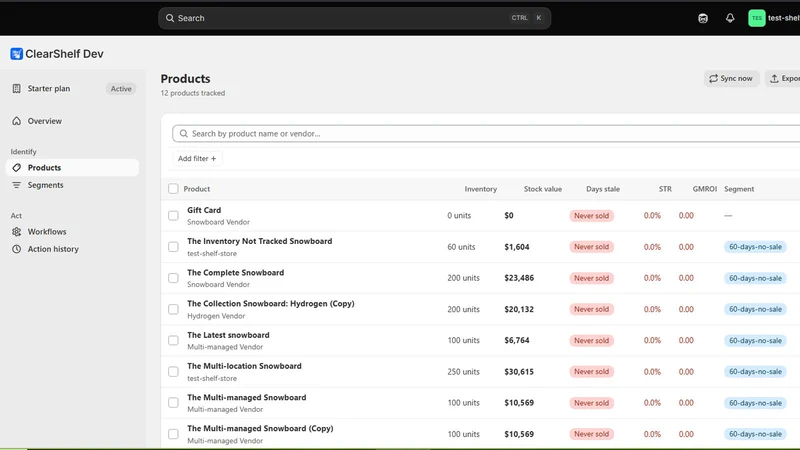Click the CTRL K shortcut hint
The height and width of the screenshot is (450, 800).
pyautogui.click(x=527, y=18)
